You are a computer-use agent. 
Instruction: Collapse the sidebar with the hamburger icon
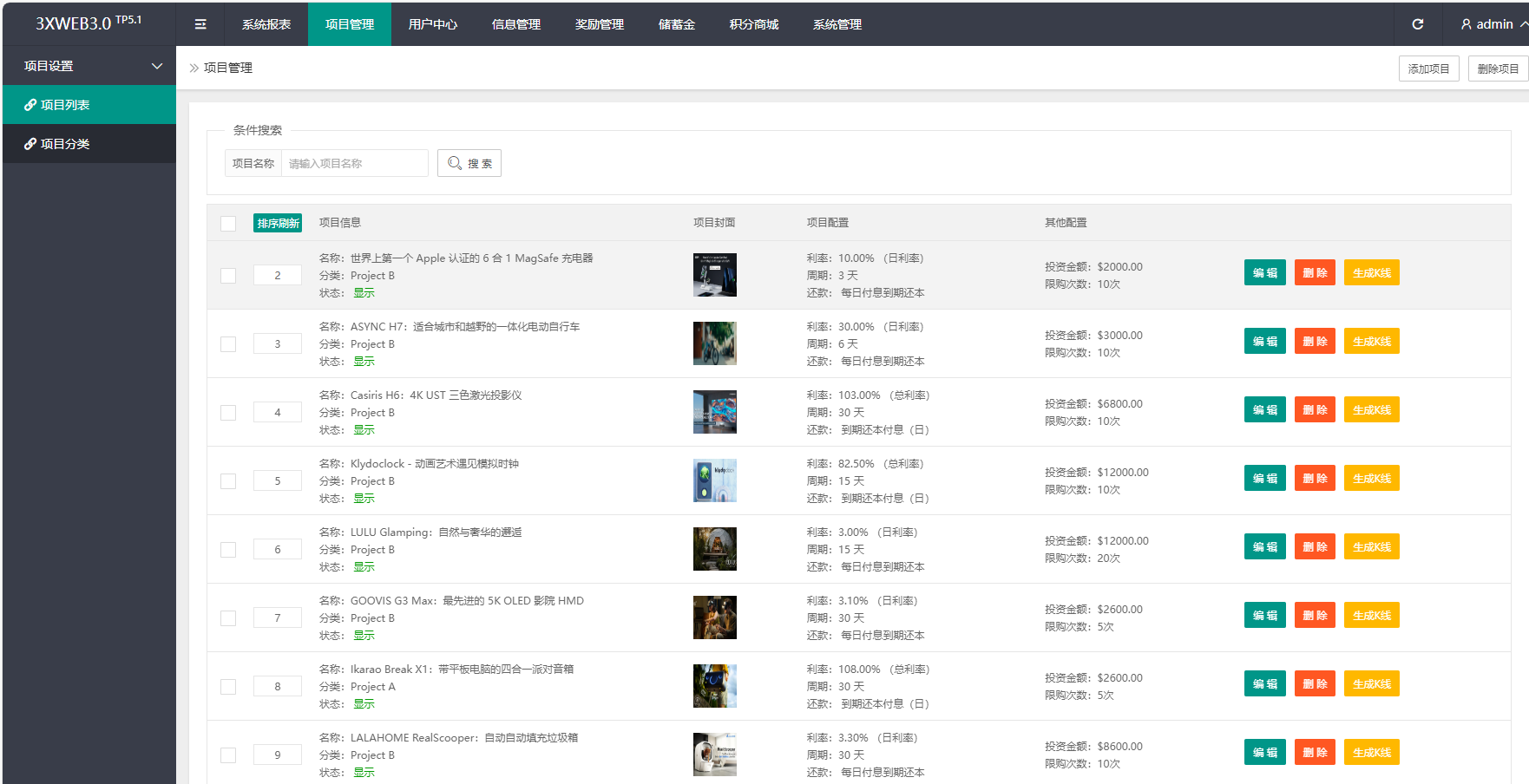(200, 24)
